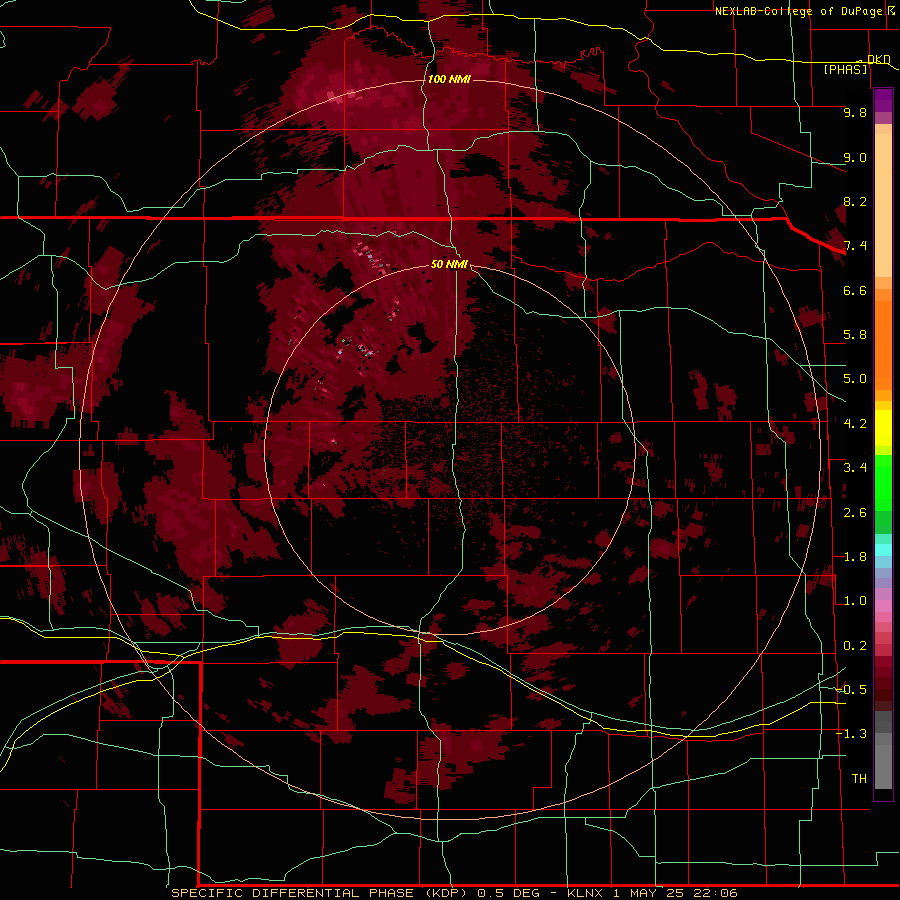Viewport: 900px width, 900px height.
Task: Click the 1.0 value on the color scale
Action: 855,601
